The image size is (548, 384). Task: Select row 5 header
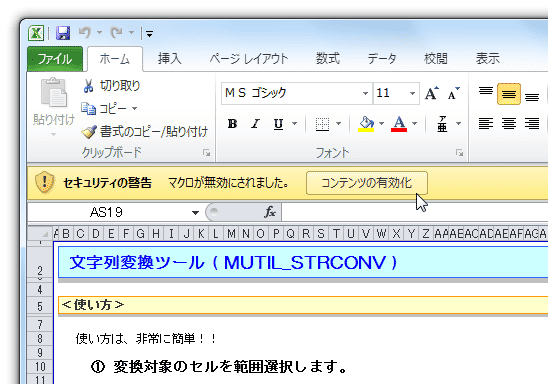click(40, 306)
